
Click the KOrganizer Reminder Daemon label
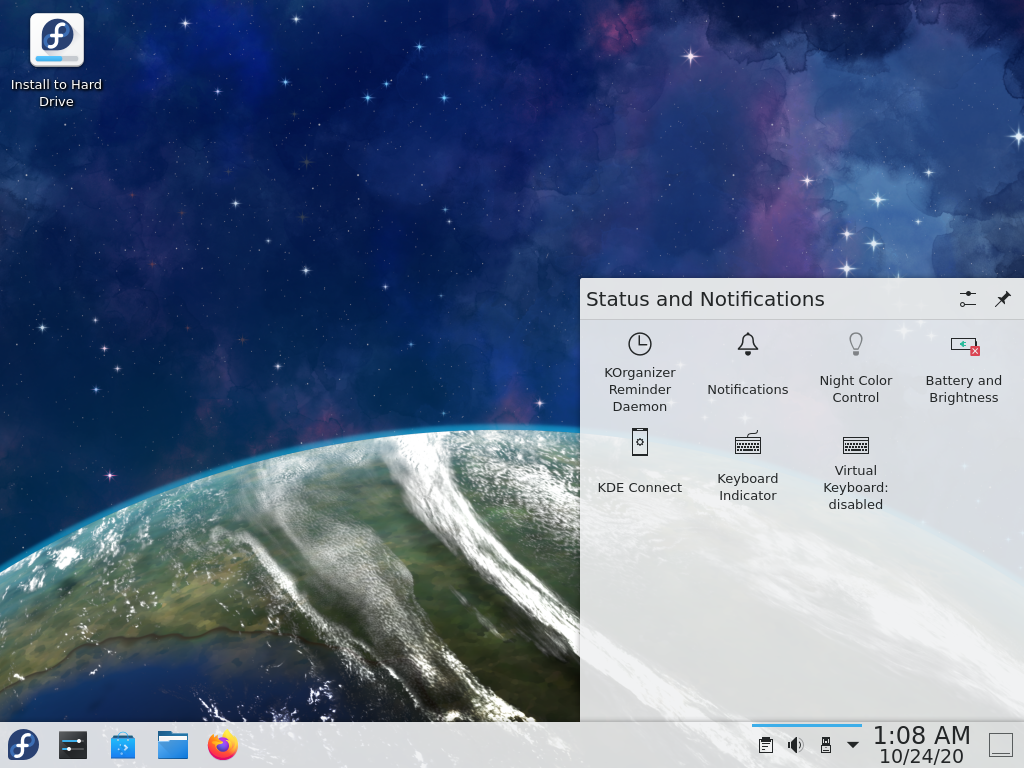pos(639,389)
